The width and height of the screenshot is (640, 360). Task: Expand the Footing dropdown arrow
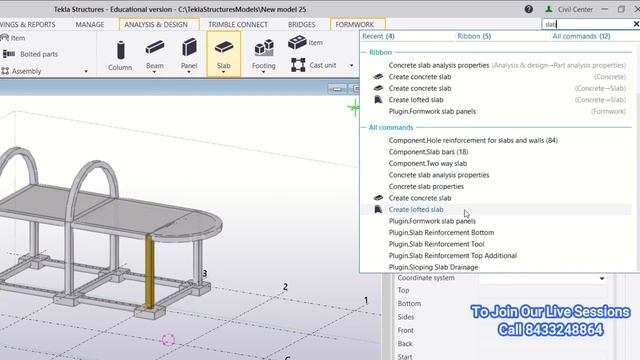click(x=264, y=72)
